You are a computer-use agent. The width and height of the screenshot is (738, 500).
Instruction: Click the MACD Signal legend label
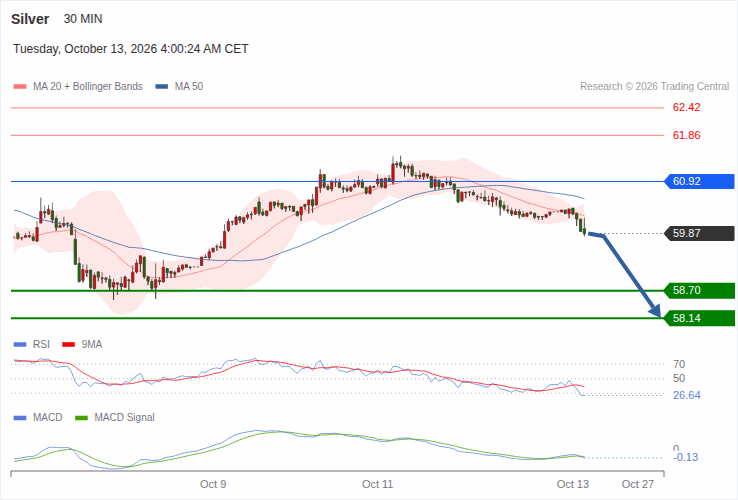124,418
